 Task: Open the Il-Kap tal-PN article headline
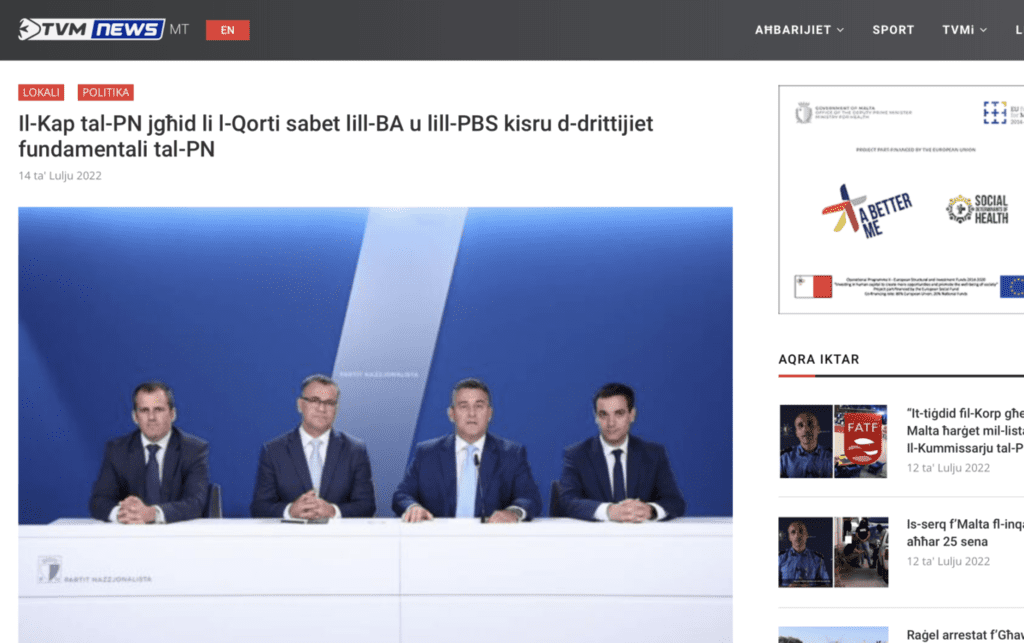[x=336, y=136]
